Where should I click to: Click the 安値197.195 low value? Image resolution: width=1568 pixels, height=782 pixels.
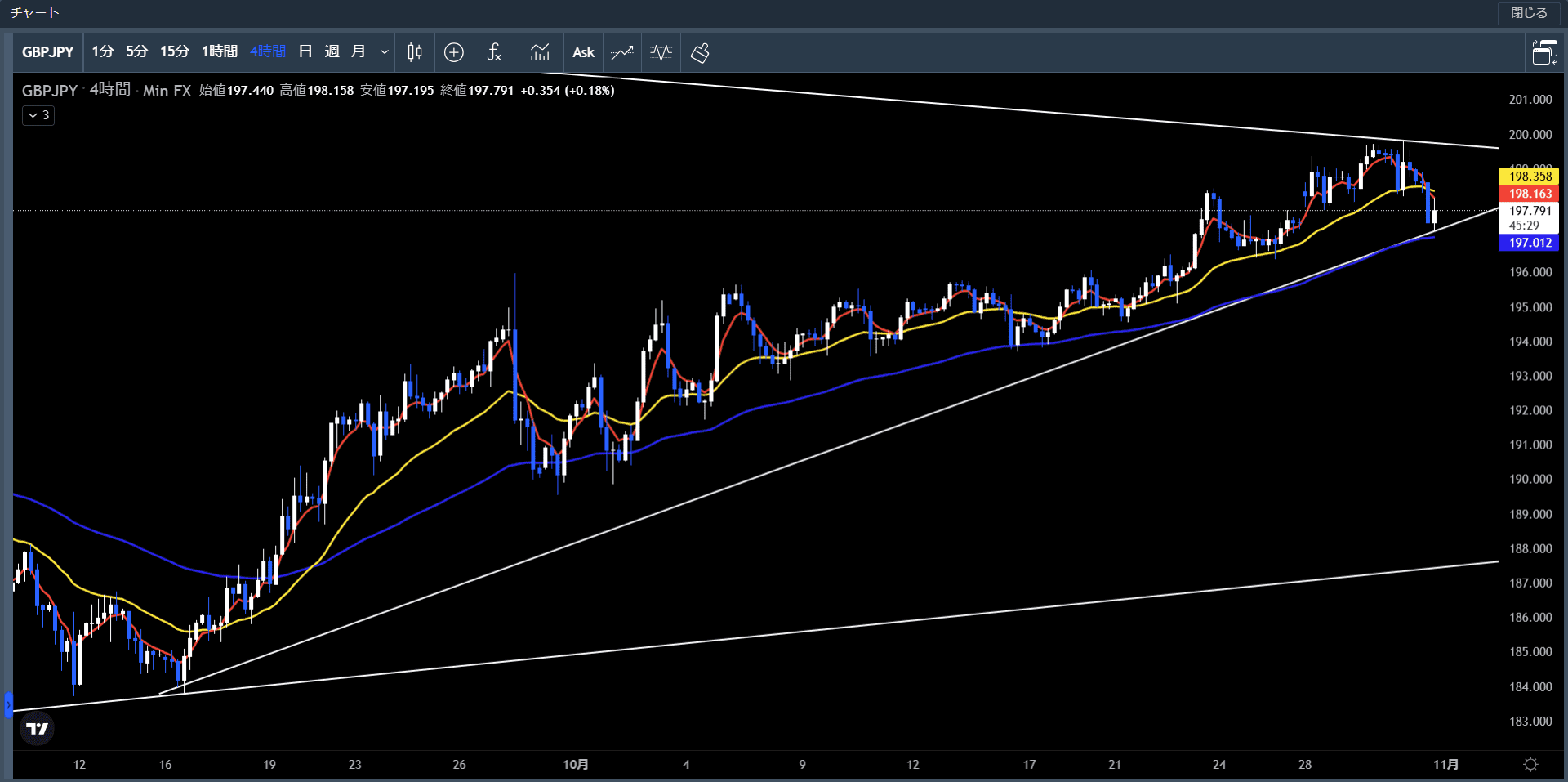click(397, 90)
